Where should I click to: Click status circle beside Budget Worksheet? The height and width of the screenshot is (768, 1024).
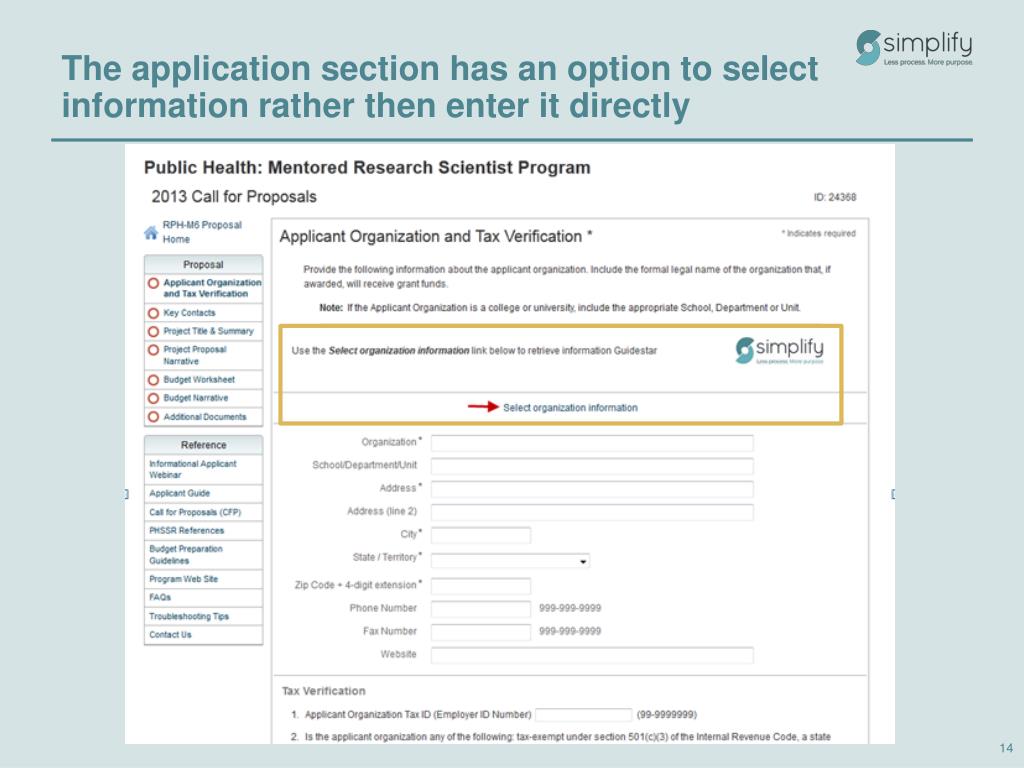click(153, 380)
